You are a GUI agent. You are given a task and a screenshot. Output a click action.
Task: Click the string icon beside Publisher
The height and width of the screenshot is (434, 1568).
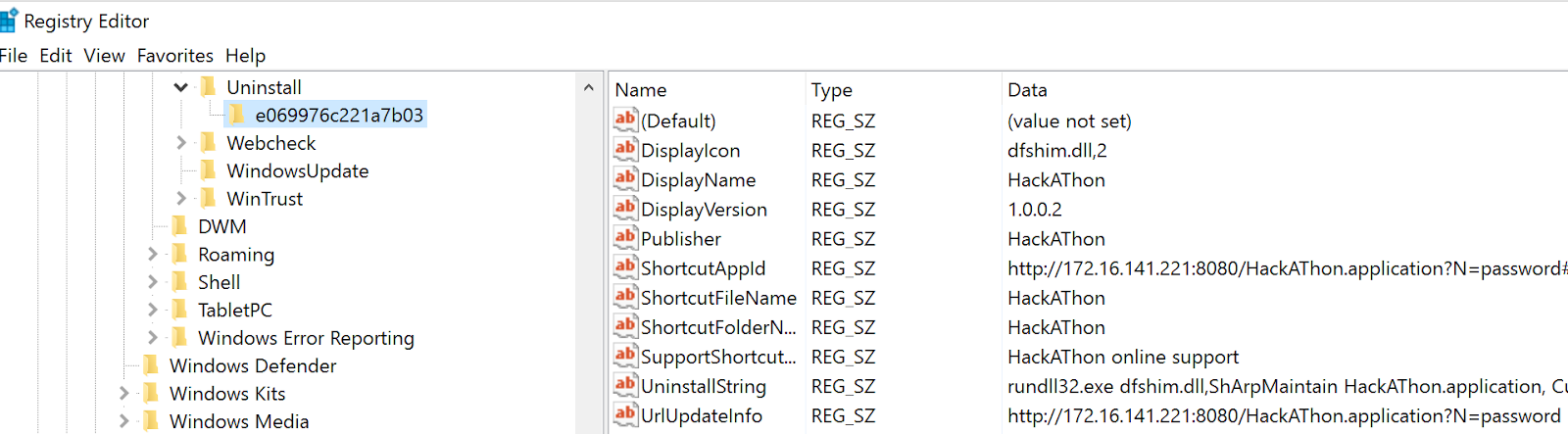click(625, 238)
